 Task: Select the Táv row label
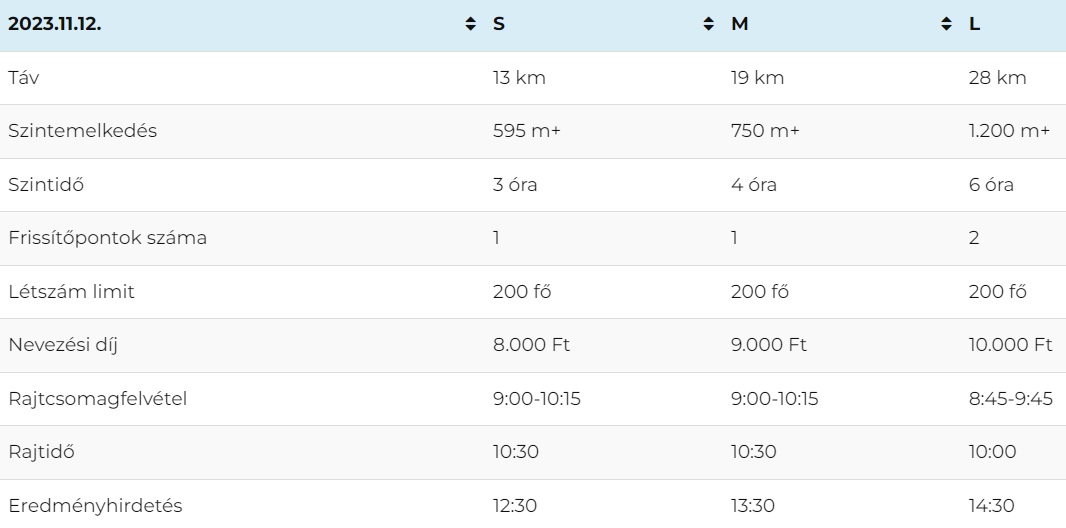(24, 77)
